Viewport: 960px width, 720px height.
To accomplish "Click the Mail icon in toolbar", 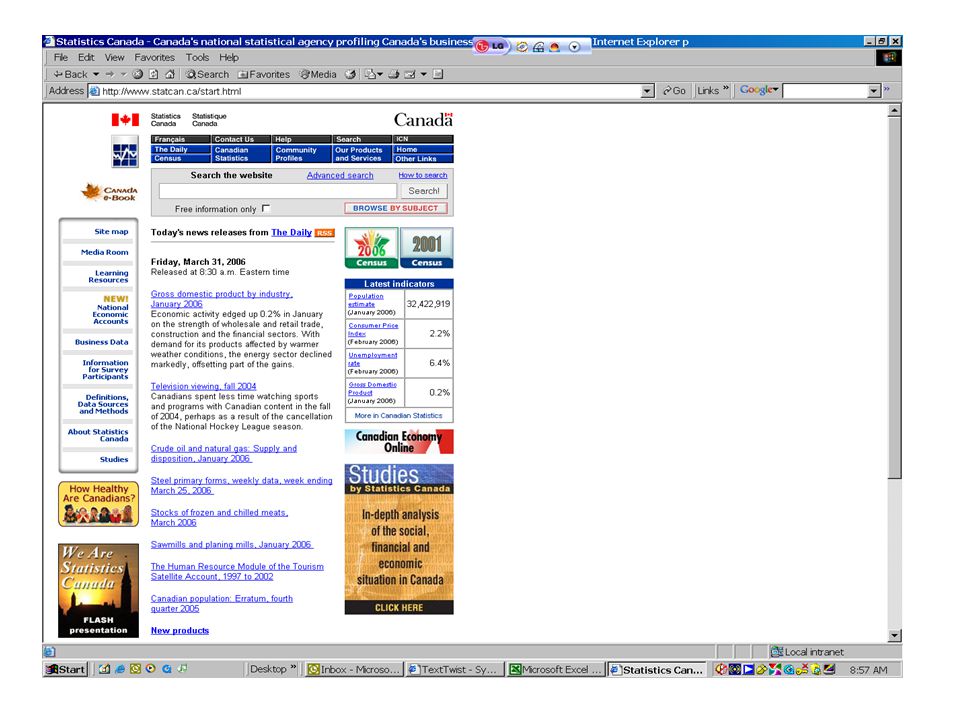I will (370, 74).
